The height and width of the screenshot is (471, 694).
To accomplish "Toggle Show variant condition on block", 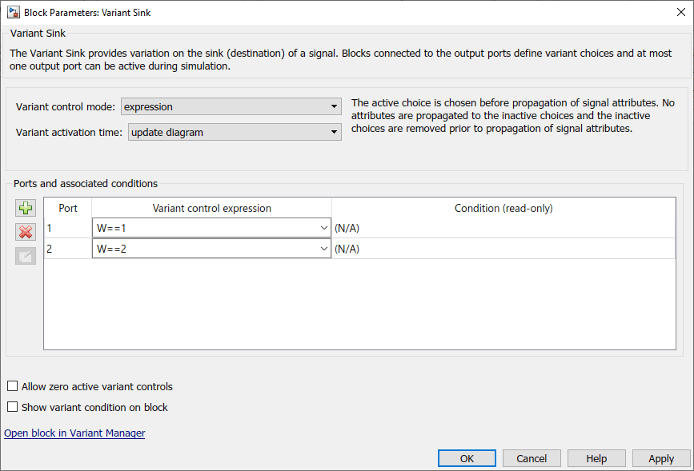I will tap(12, 407).
